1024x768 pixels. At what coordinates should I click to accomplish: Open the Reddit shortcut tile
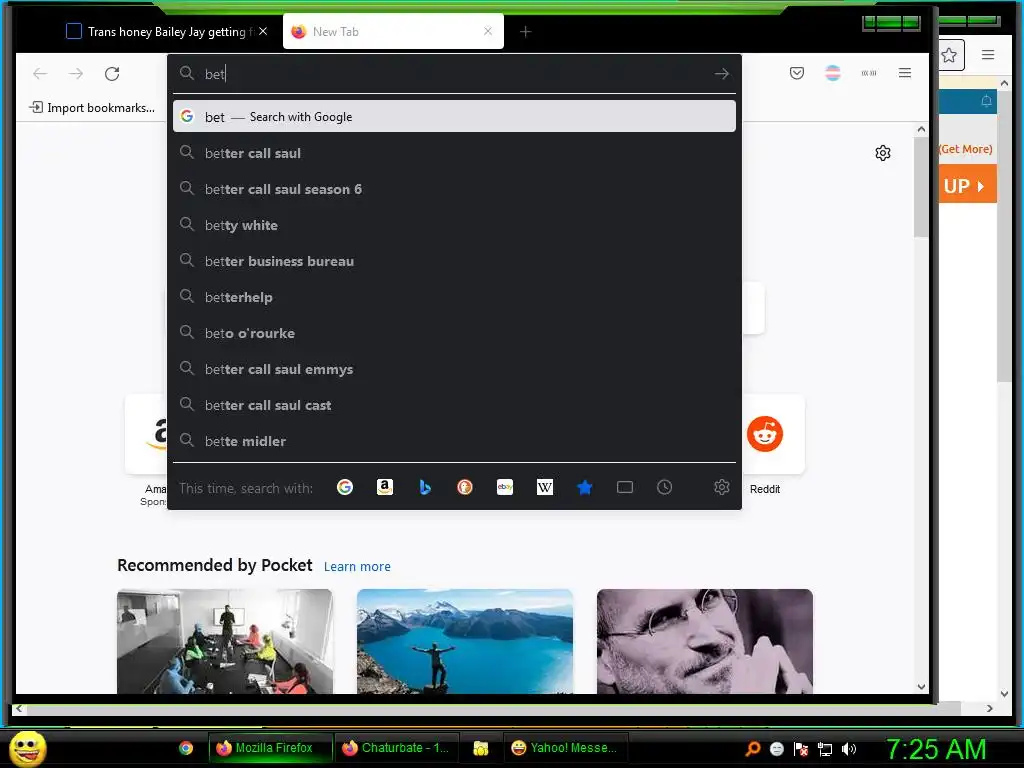(x=765, y=434)
